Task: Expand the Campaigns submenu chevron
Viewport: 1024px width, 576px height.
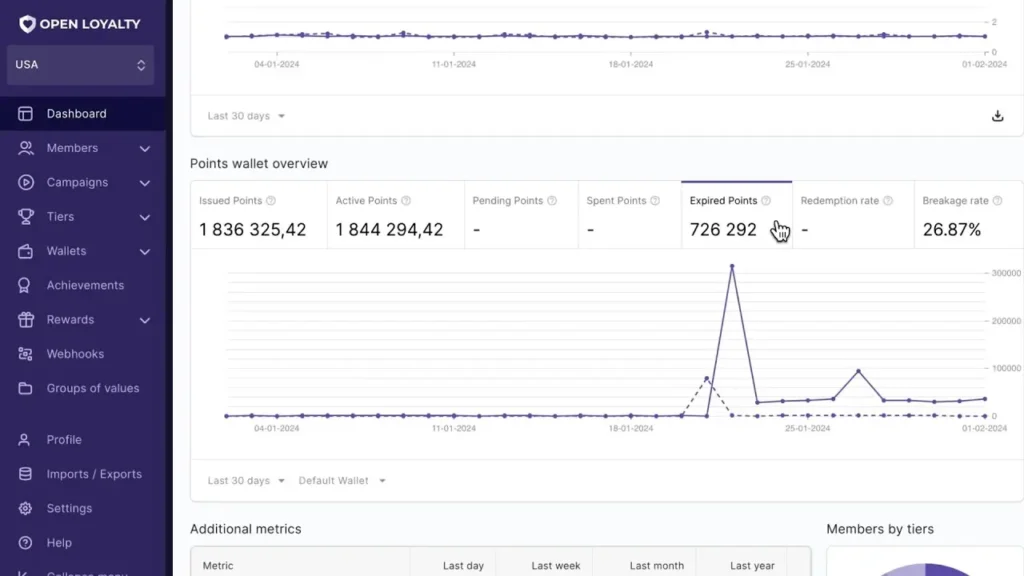Action: click(x=145, y=183)
